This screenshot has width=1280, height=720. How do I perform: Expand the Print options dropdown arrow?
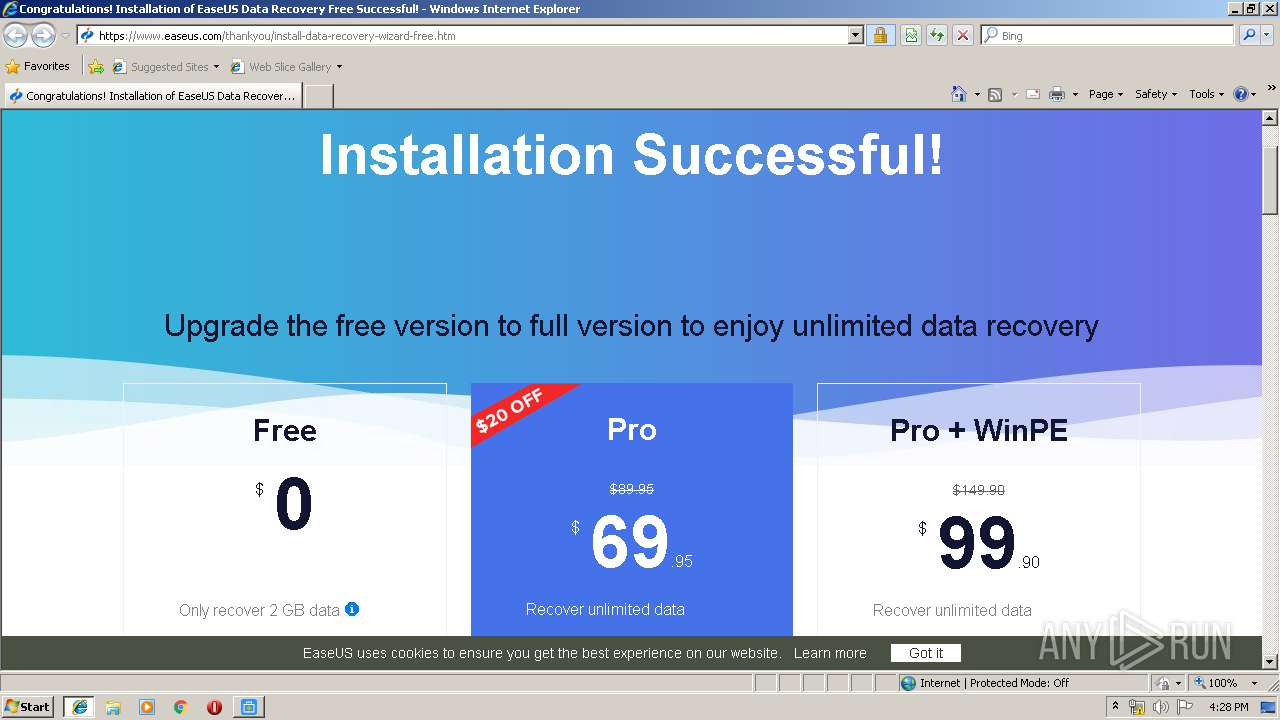pyautogui.click(x=1075, y=95)
